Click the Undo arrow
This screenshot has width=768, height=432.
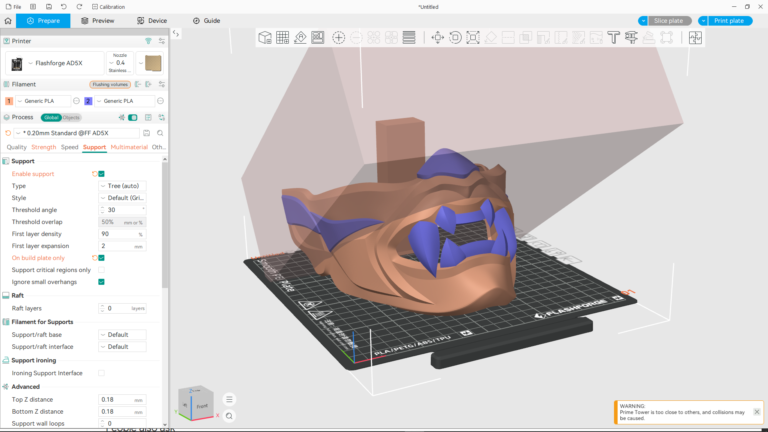64,7
